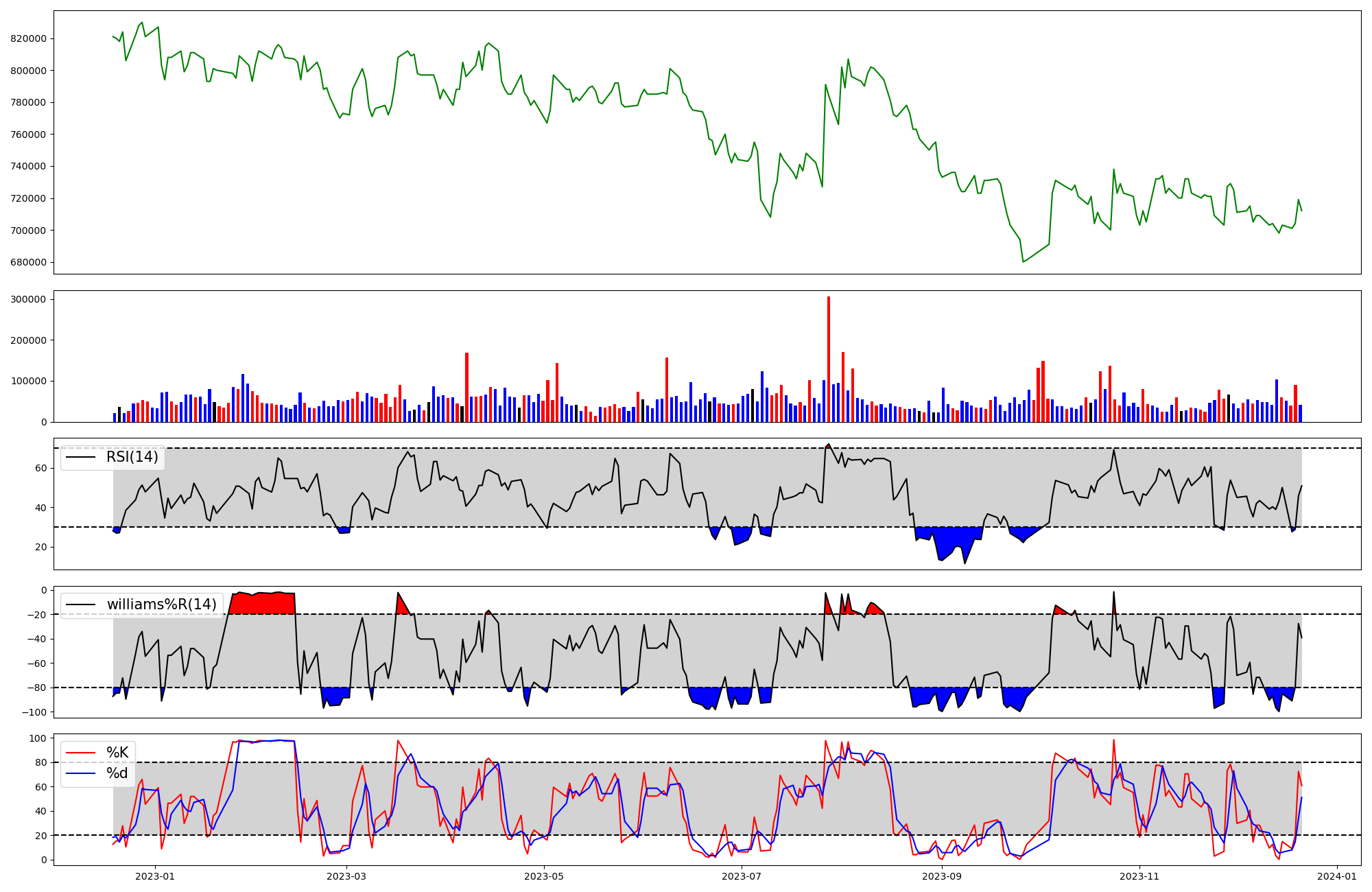Click the RSI(14) legend label
Image resolution: width=1372 pixels, height=892 pixels.
[x=132, y=457]
